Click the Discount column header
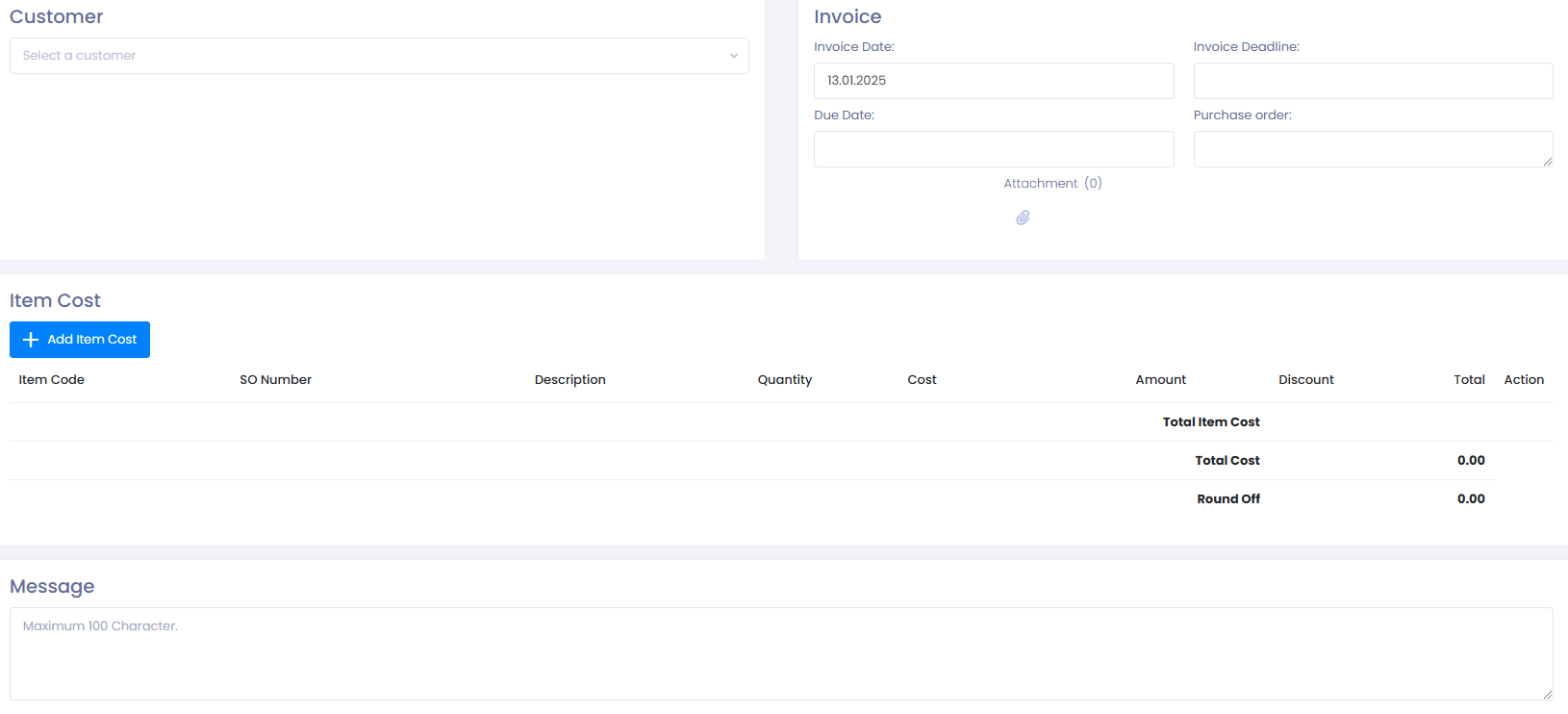 pyautogui.click(x=1306, y=380)
